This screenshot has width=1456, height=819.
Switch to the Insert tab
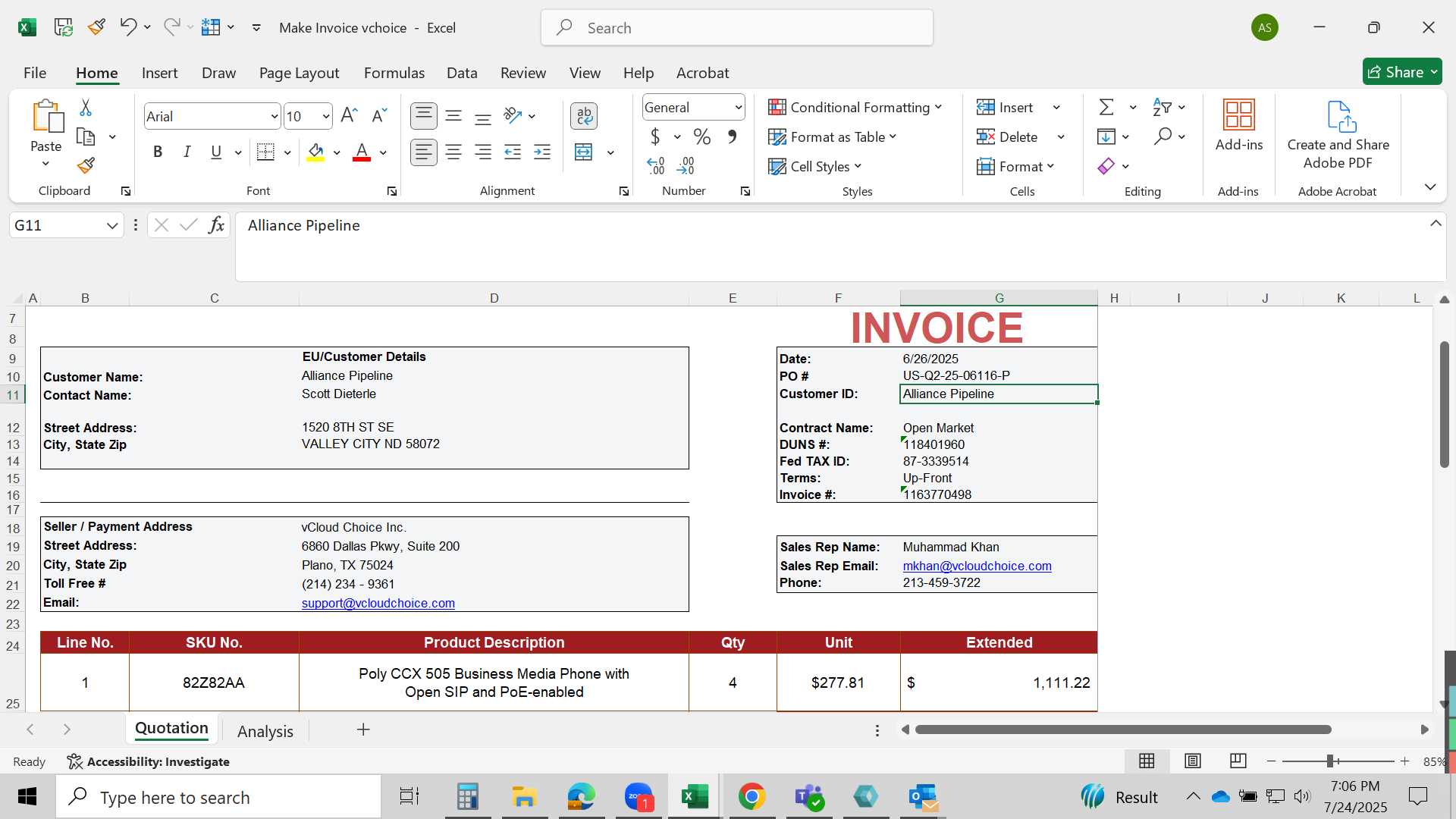pos(159,73)
